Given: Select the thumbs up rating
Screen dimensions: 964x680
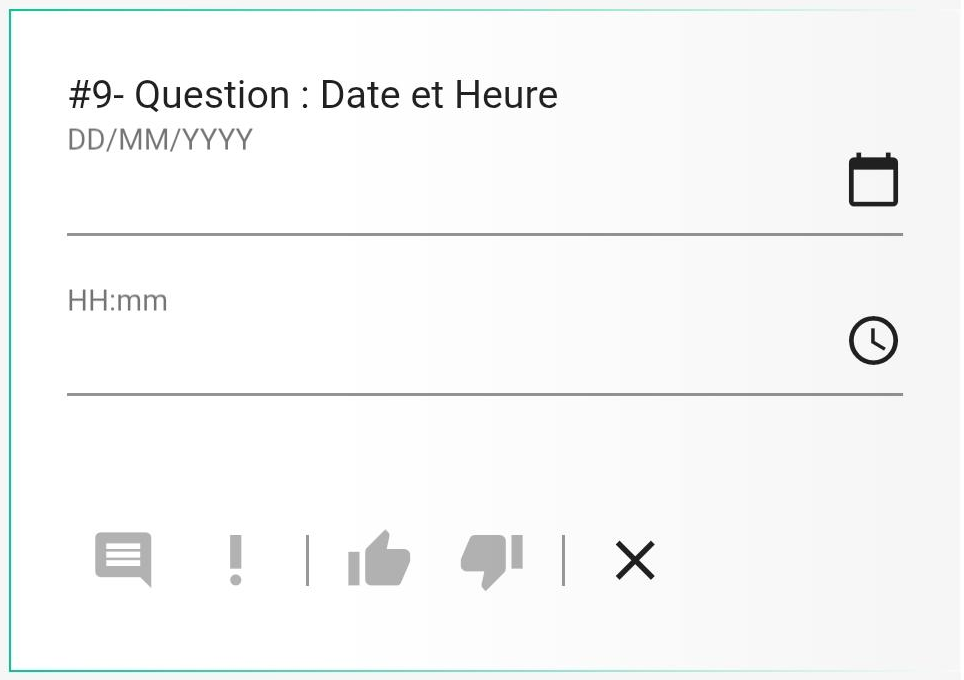Looking at the screenshot, I should [x=379, y=558].
